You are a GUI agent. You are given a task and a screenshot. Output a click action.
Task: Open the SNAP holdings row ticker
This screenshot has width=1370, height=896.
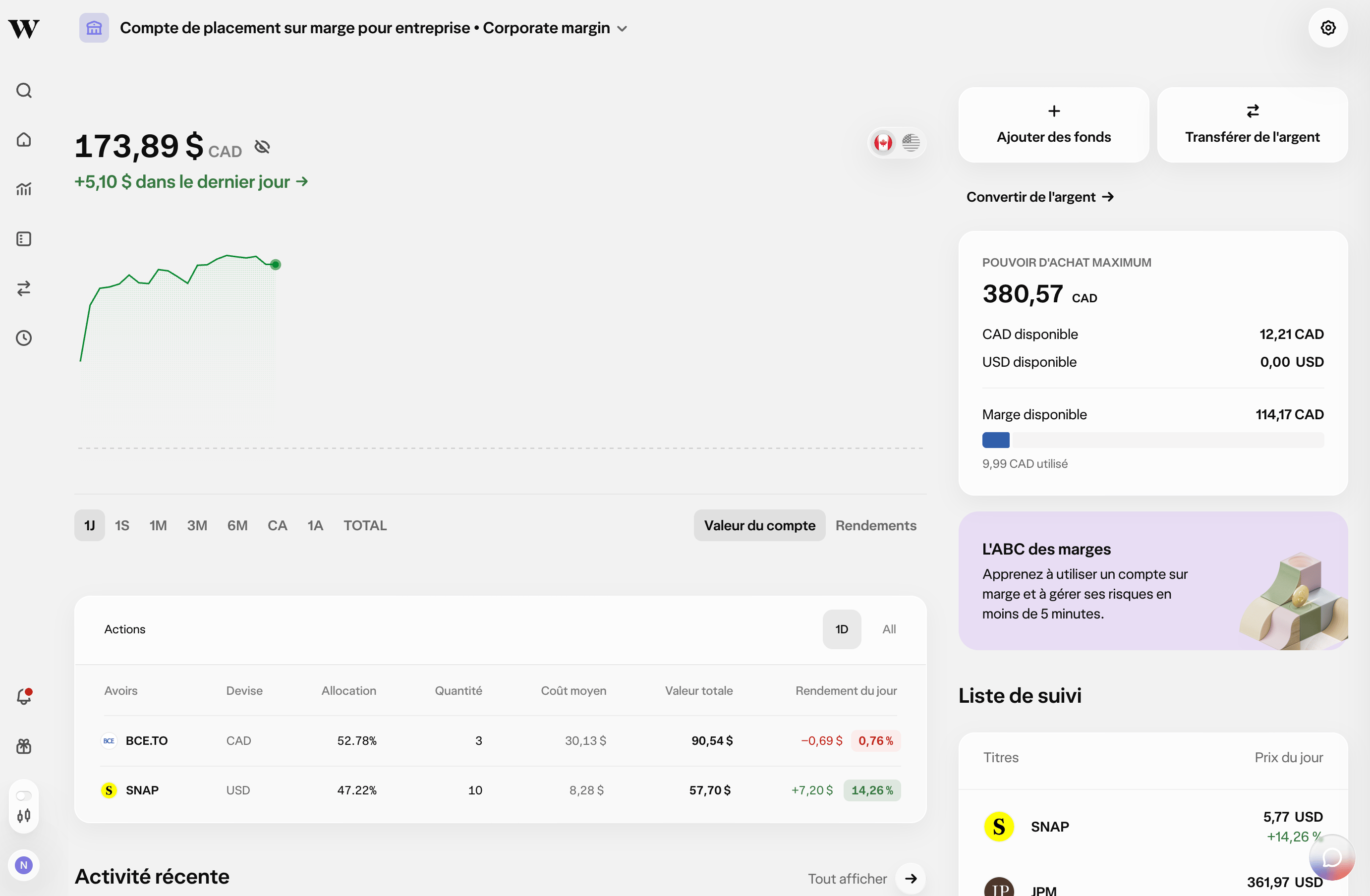142,790
